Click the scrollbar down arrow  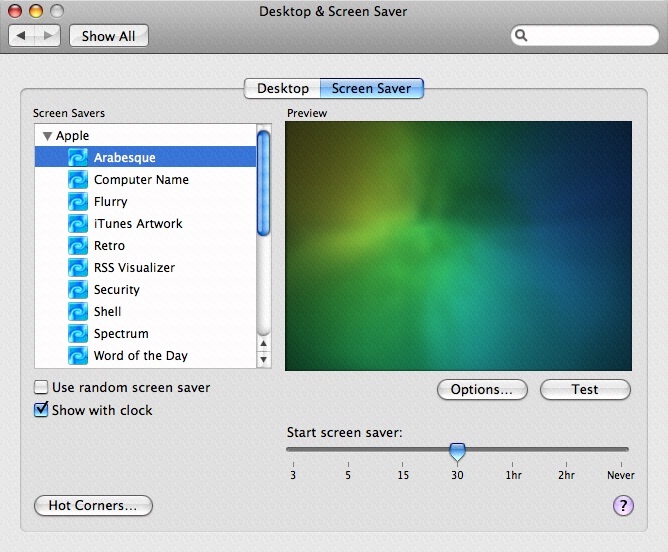264,359
